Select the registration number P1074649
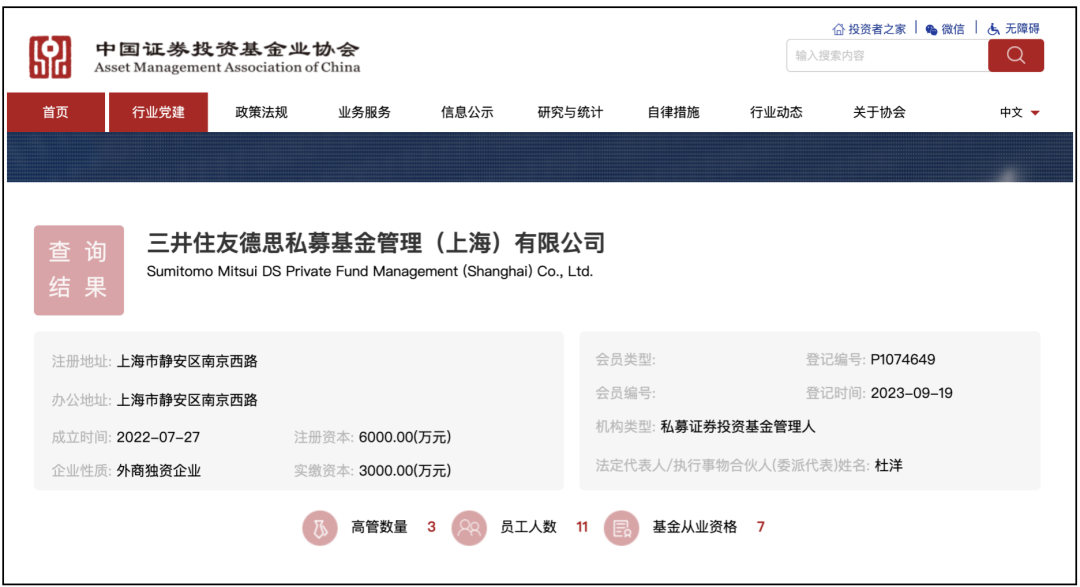The height and width of the screenshot is (587, 1080). (903, 360)
